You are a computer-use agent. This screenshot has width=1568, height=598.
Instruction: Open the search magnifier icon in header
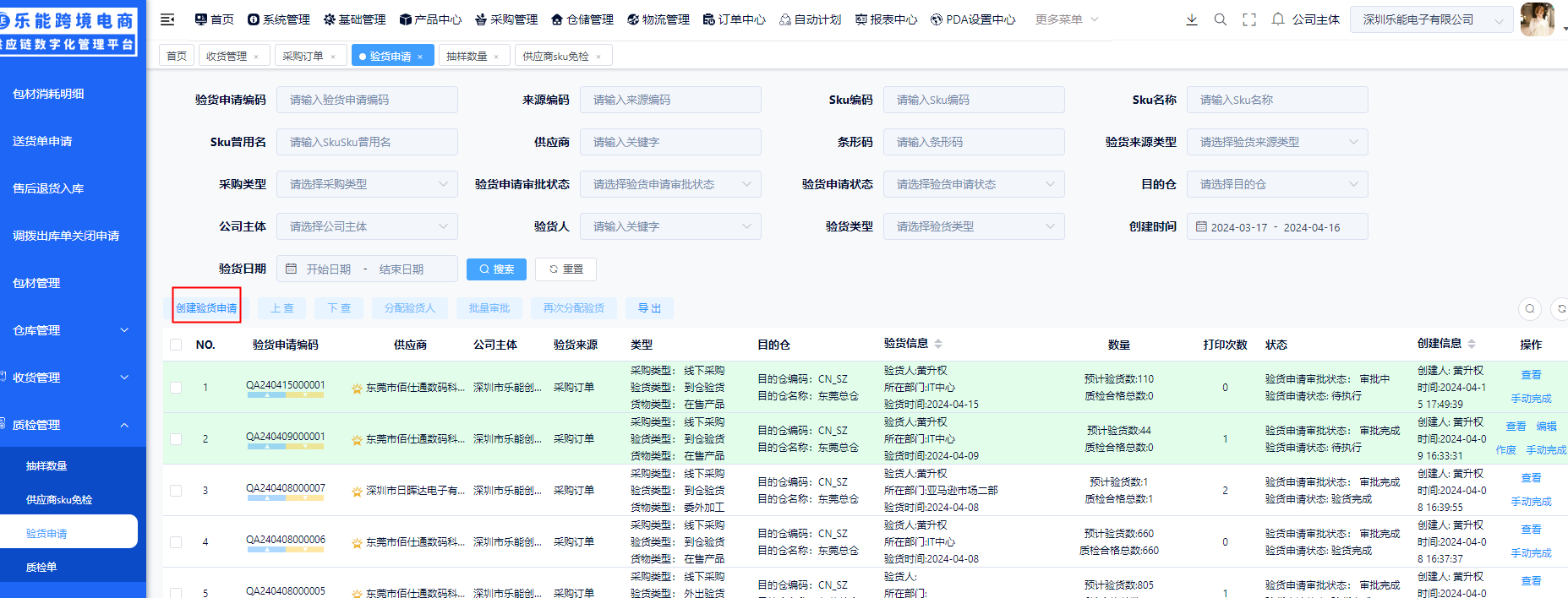pyautogui.click(x=1221, y=19)
